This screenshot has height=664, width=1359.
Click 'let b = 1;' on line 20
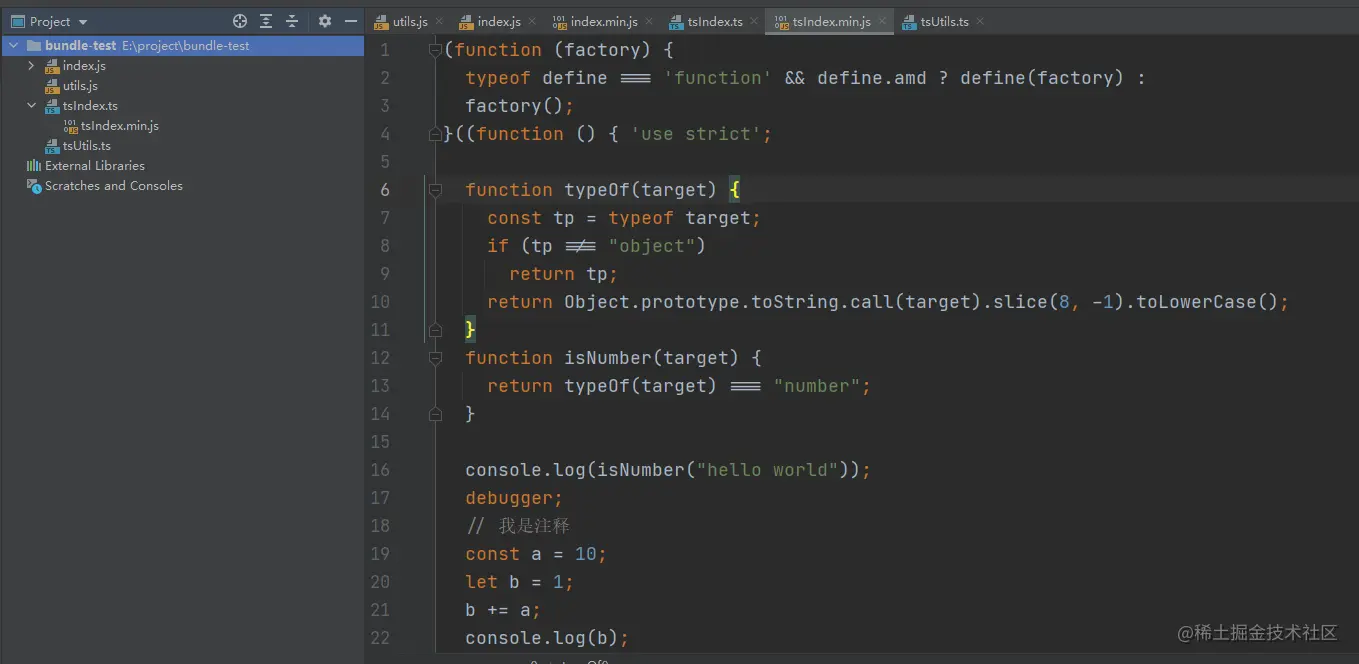coord(519,582)
